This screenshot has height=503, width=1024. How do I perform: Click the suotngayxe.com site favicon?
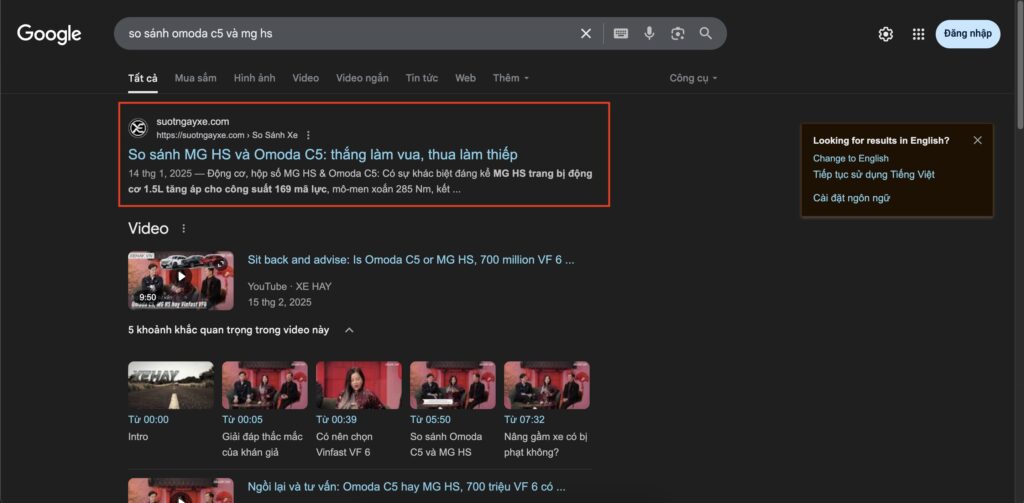pos(138,128)
